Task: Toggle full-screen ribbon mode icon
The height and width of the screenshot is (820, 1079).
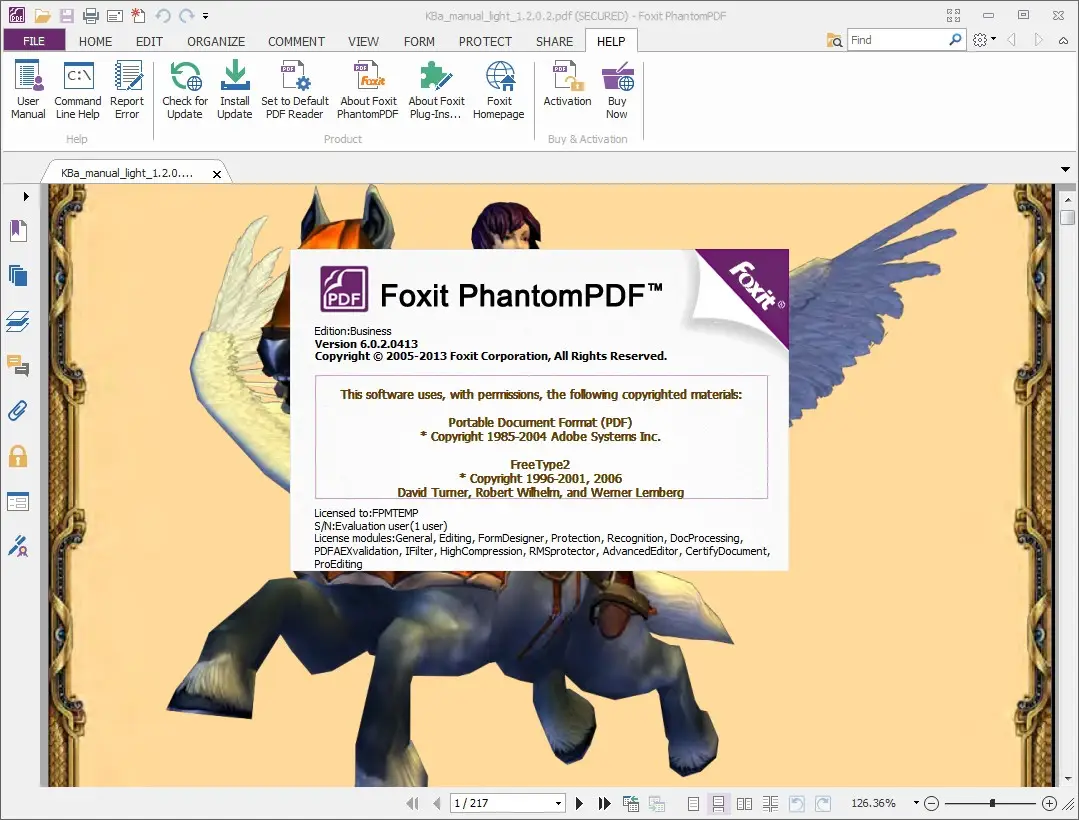Action: pyautogui.click(x=953, y=15)
